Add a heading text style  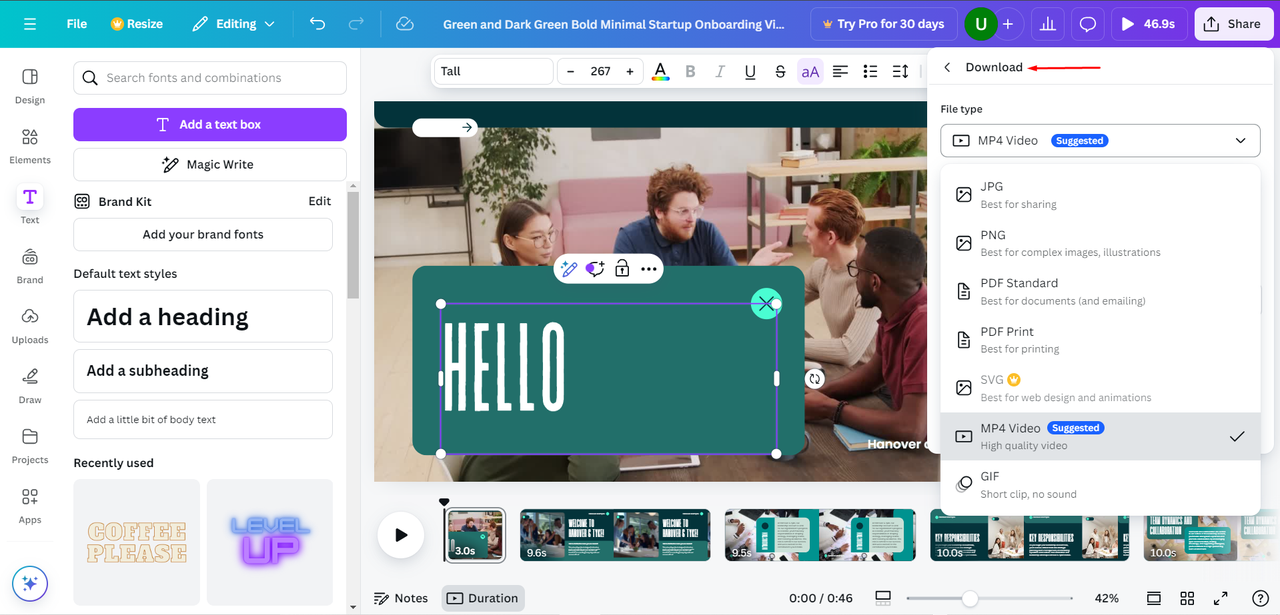[x=203, y=317]
